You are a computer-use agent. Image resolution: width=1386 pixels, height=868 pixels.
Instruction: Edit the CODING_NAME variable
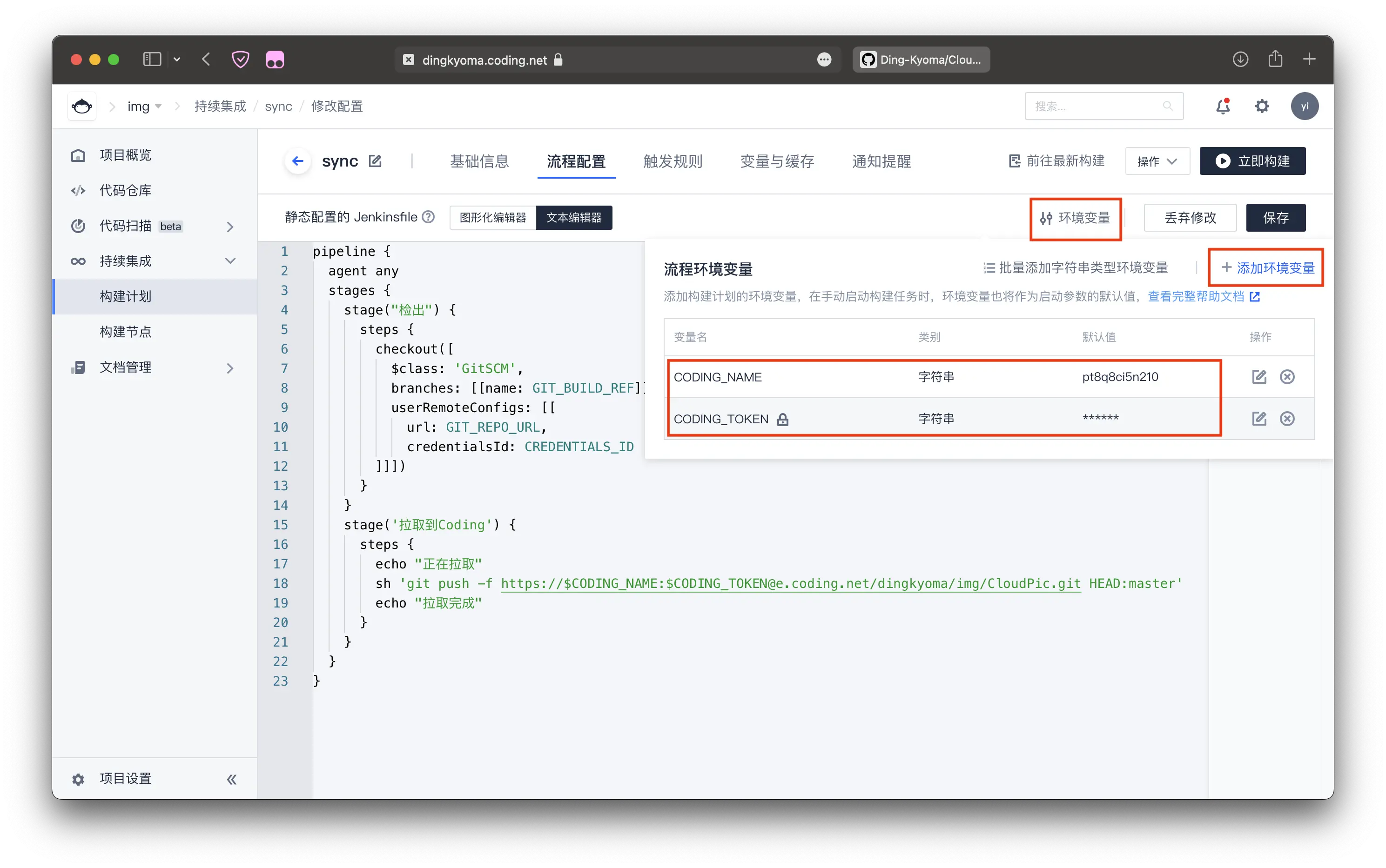1258,377
